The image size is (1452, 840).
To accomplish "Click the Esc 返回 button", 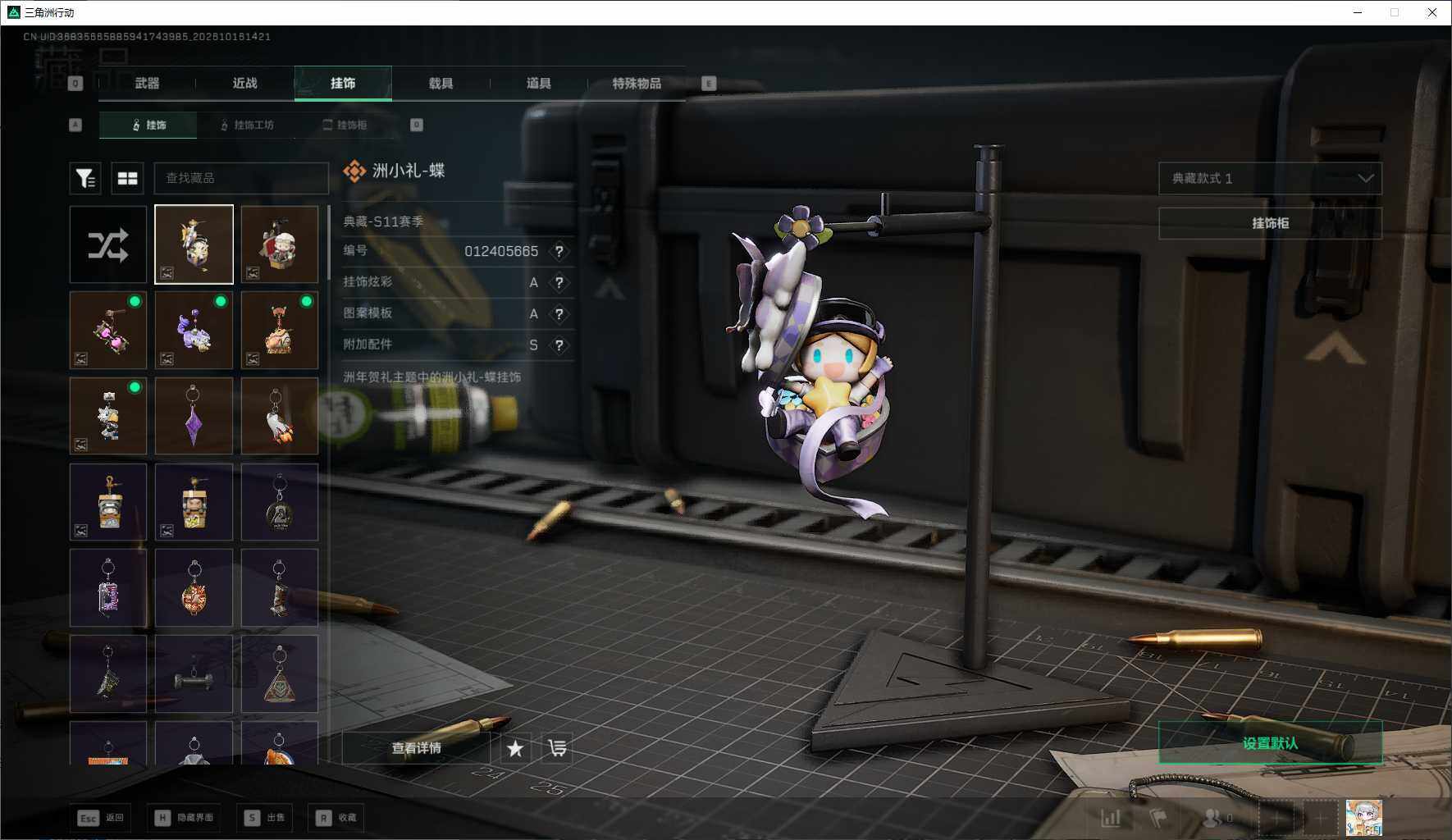I will pos(101,818).
